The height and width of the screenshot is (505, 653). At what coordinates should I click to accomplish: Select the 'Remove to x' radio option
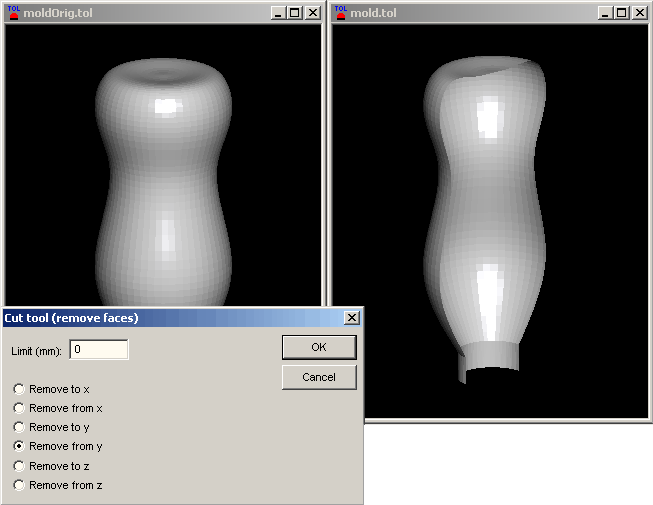[19, 389]
